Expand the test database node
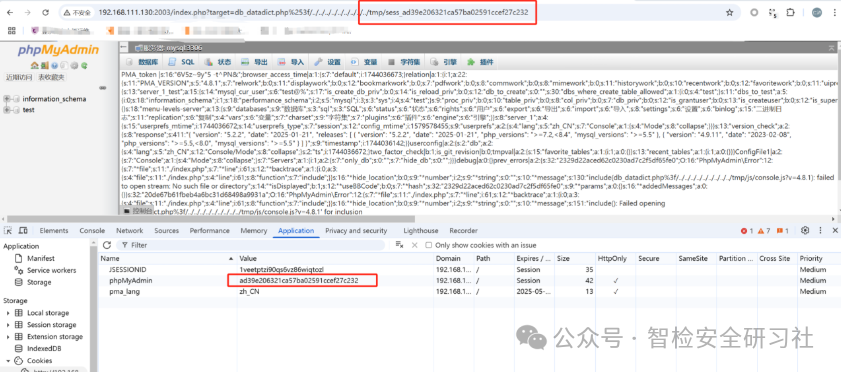 [x=7, y=110]
